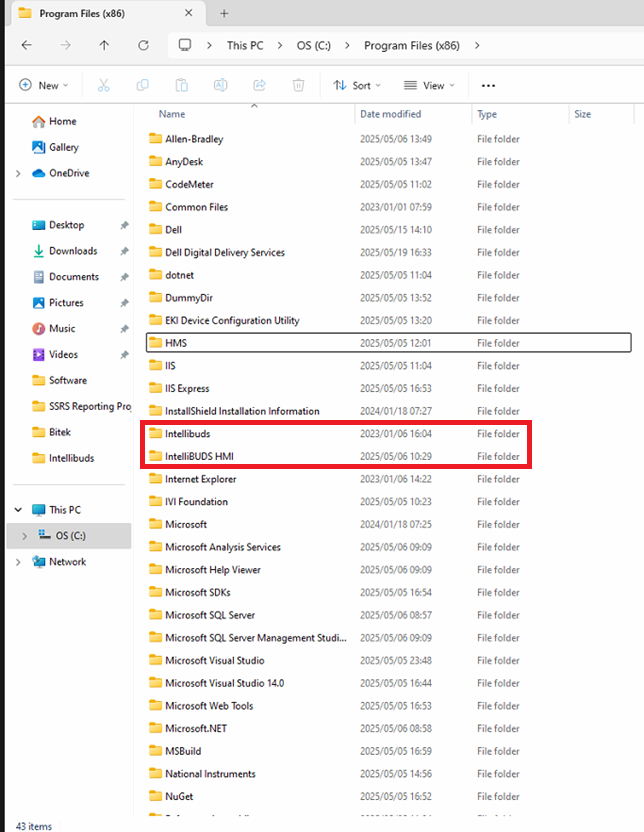644x832 pixels.
Task: Click This PC in address bar
Action: [245, 46]
